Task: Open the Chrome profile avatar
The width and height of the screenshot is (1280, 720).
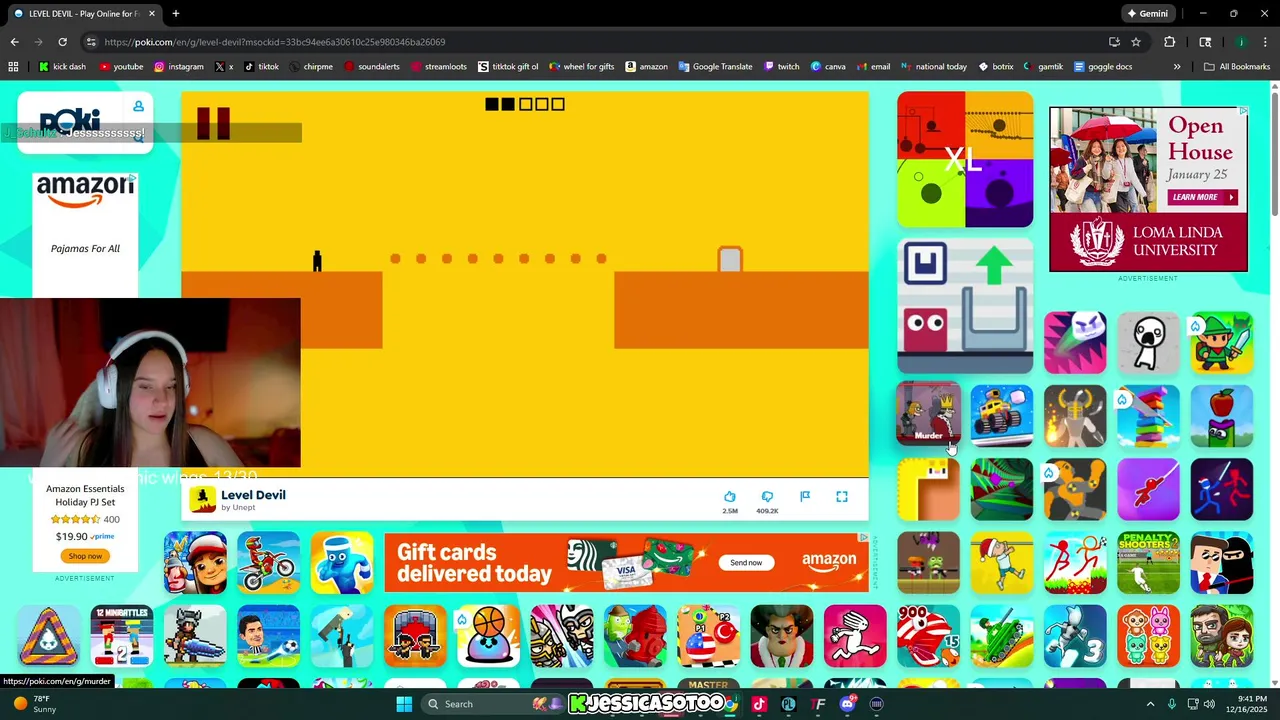Action: pos(1241,42)
